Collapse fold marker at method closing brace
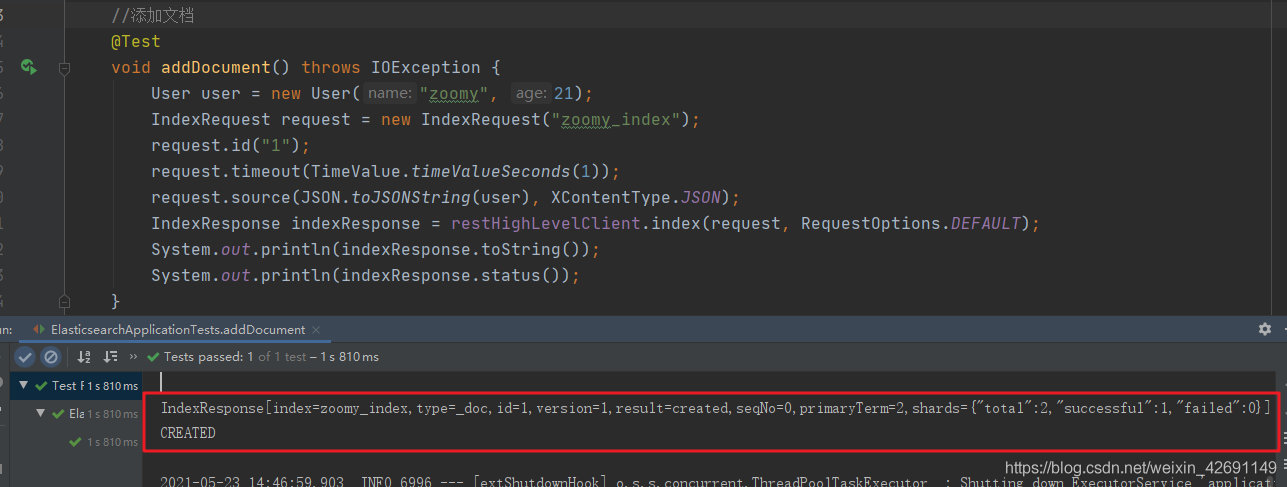 pos(64,300)
